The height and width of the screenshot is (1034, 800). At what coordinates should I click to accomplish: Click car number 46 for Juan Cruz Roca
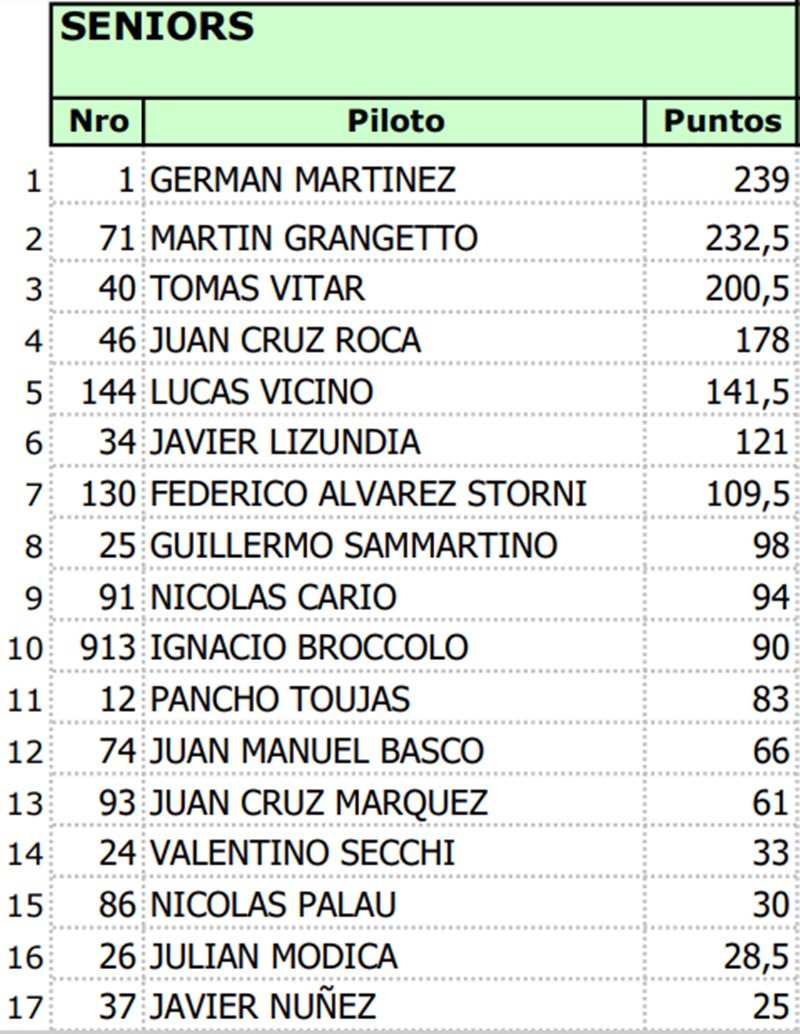click(x=117, y=340)
